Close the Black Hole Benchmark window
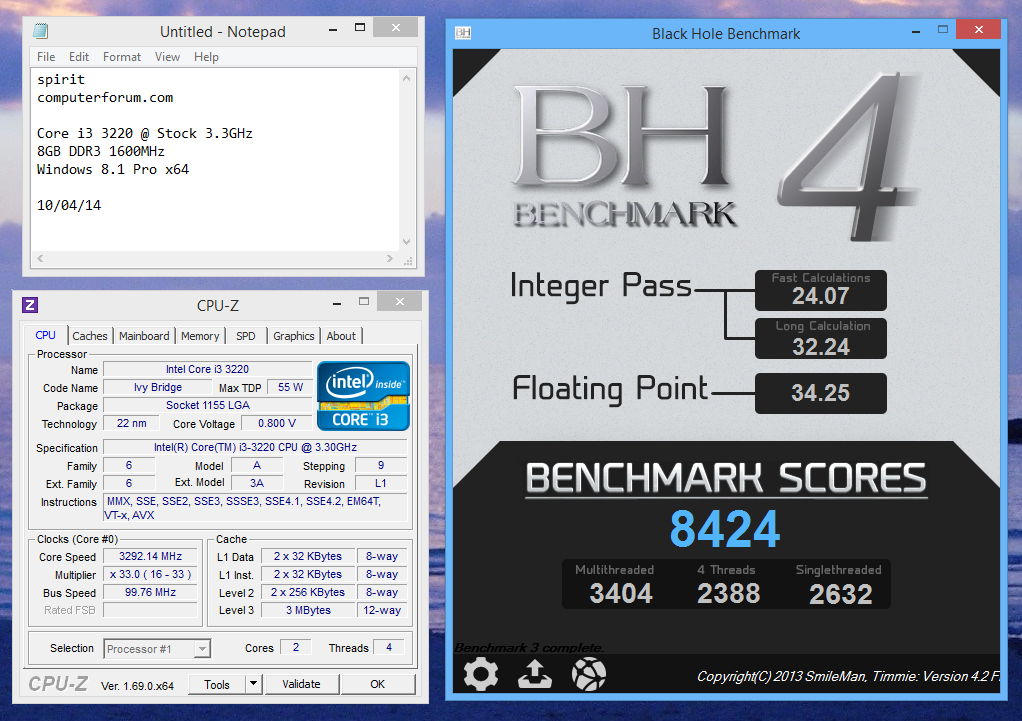Image resolution: width=1022 pixels, height=721 pixels. pyautogui.click(x=978, y=29)
